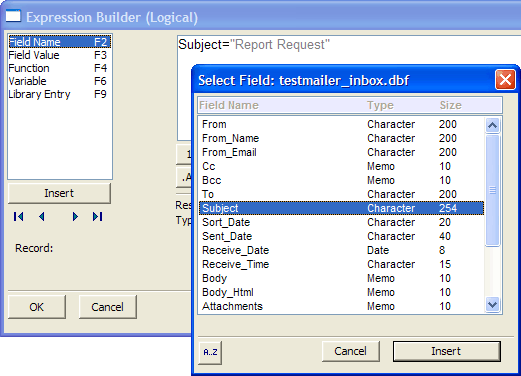
Task: Select the From_Name field row
Action: tap(342, 138)
